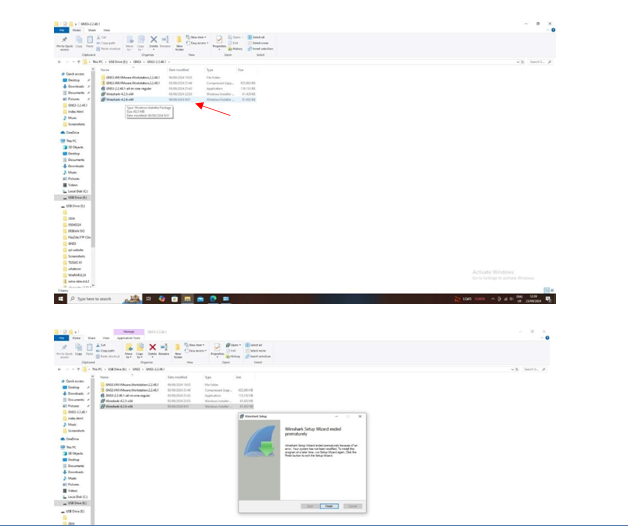Click Back arrow in lower Explorer address bar
Viewport: 628px width, 527px height.
(59, 369)
